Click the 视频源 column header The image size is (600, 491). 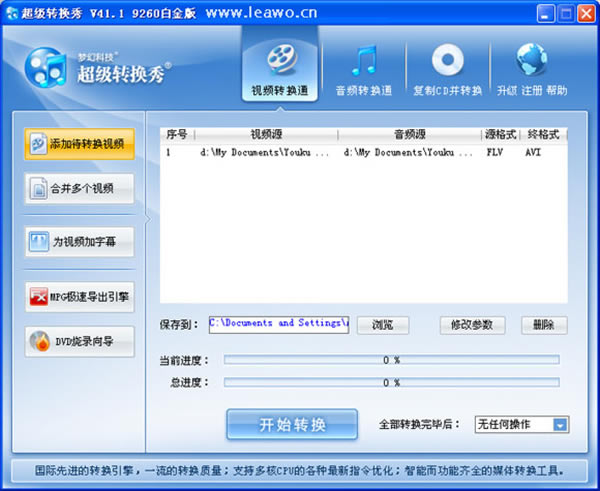tap(266, 135)
